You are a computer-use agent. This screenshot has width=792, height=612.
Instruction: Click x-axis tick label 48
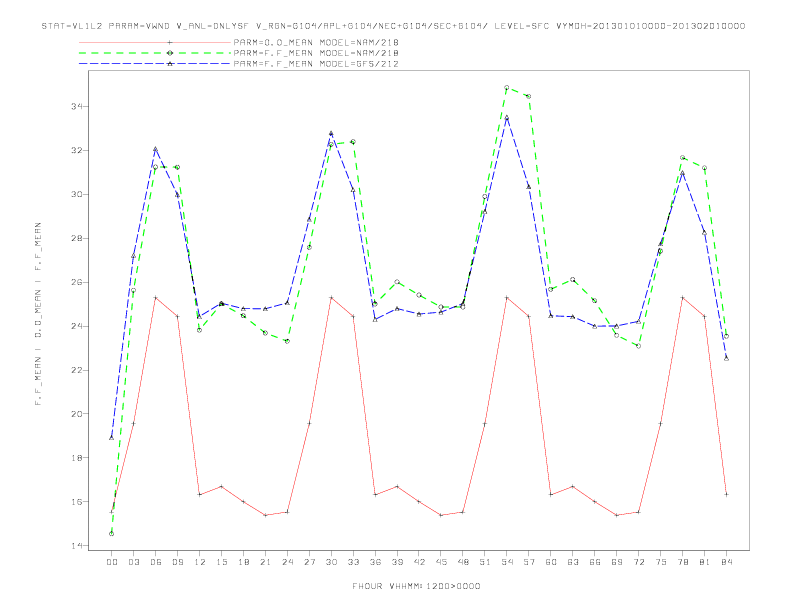(x=463, y=562)
